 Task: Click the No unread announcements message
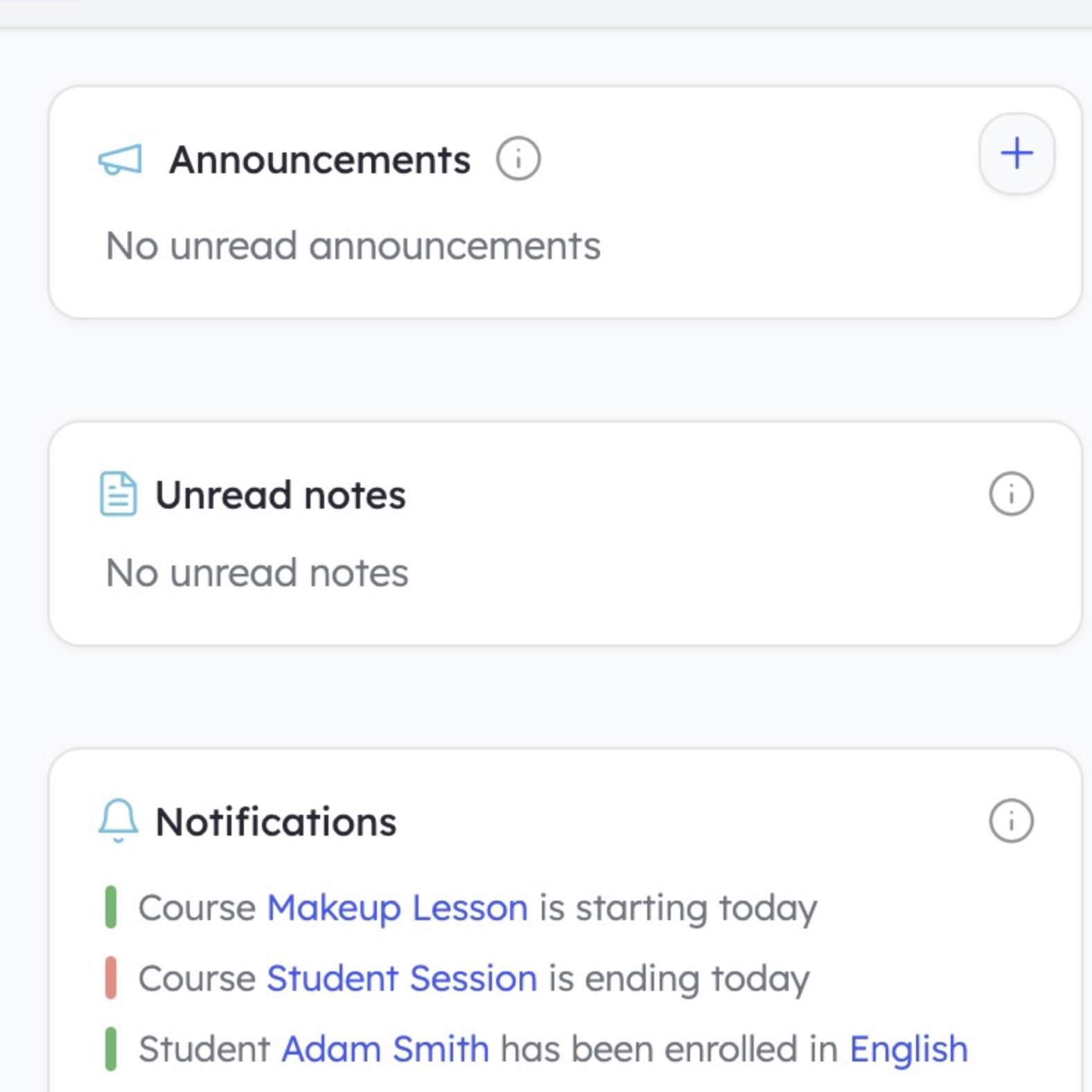[x=352, y=244]
